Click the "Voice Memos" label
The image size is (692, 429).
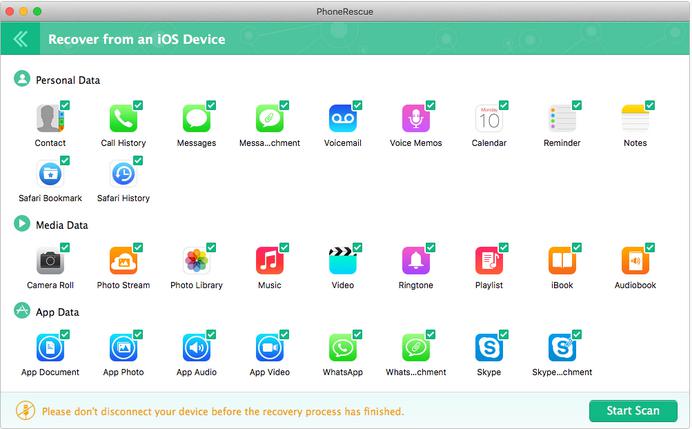pyautogui.click(x=416, y=143)
